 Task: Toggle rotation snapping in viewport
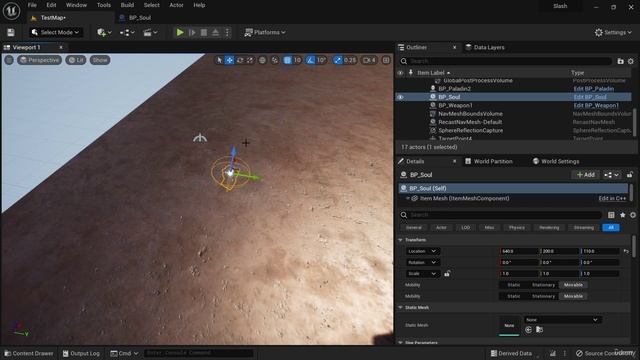click(x=311, y=60)
